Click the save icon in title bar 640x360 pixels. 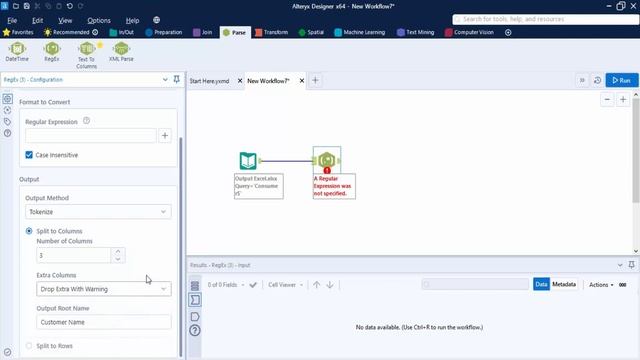27,6
